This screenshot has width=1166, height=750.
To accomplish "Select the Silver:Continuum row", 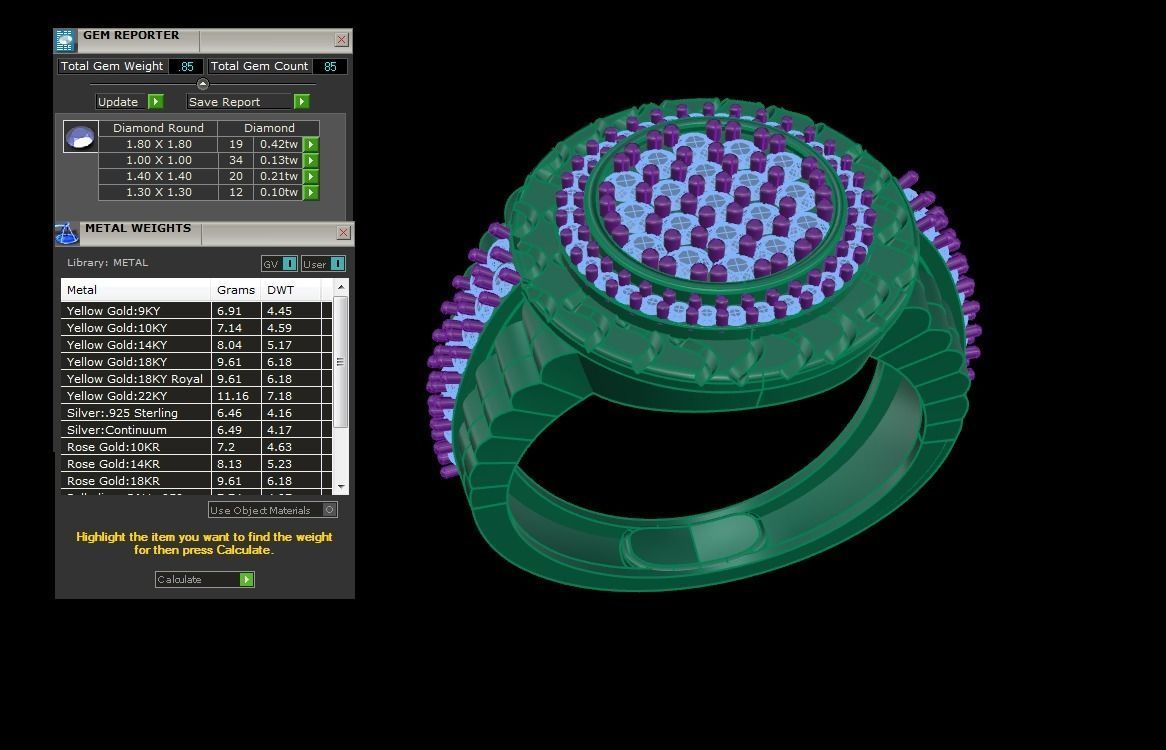I will (x=196, y=430).
